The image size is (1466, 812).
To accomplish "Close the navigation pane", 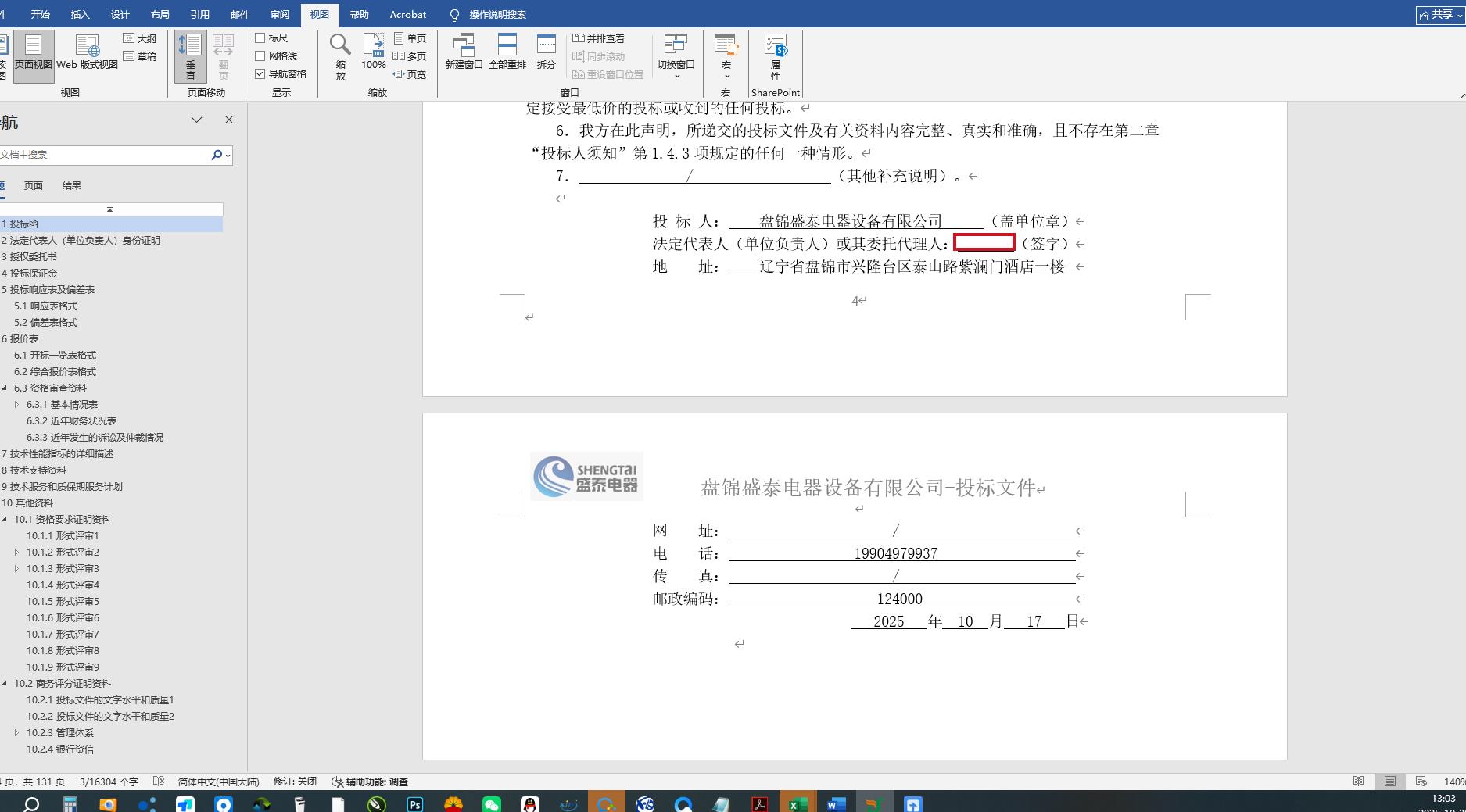I will click(229, 120).
